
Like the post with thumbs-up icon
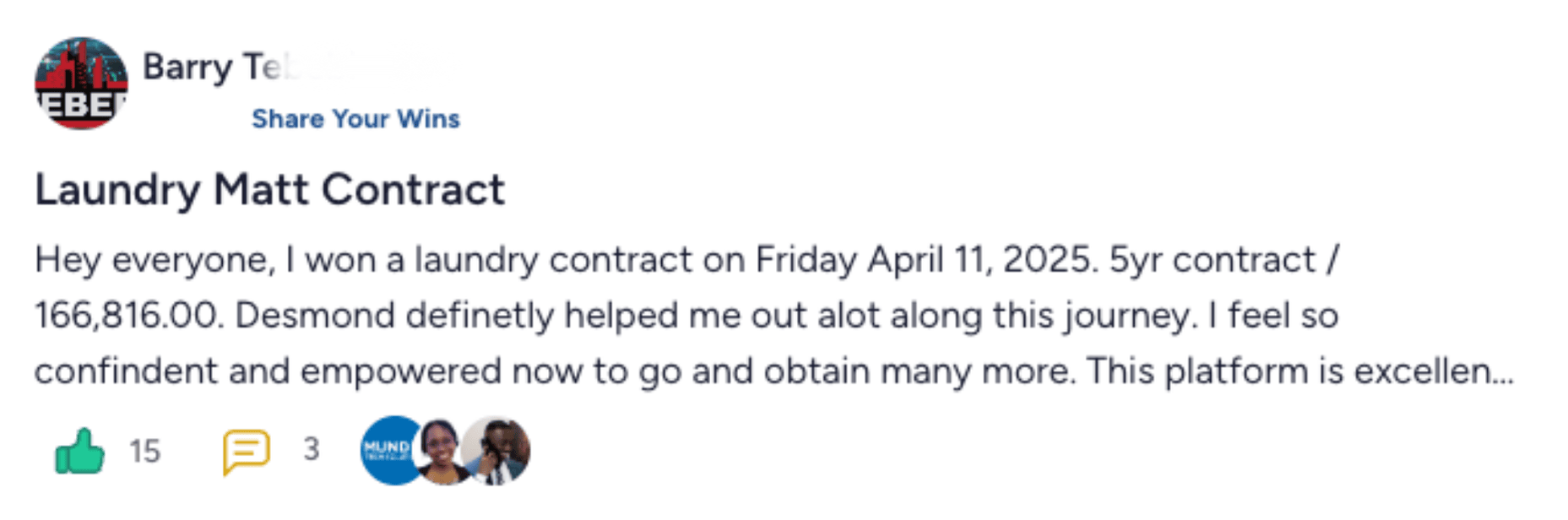(x=79, y=452)
